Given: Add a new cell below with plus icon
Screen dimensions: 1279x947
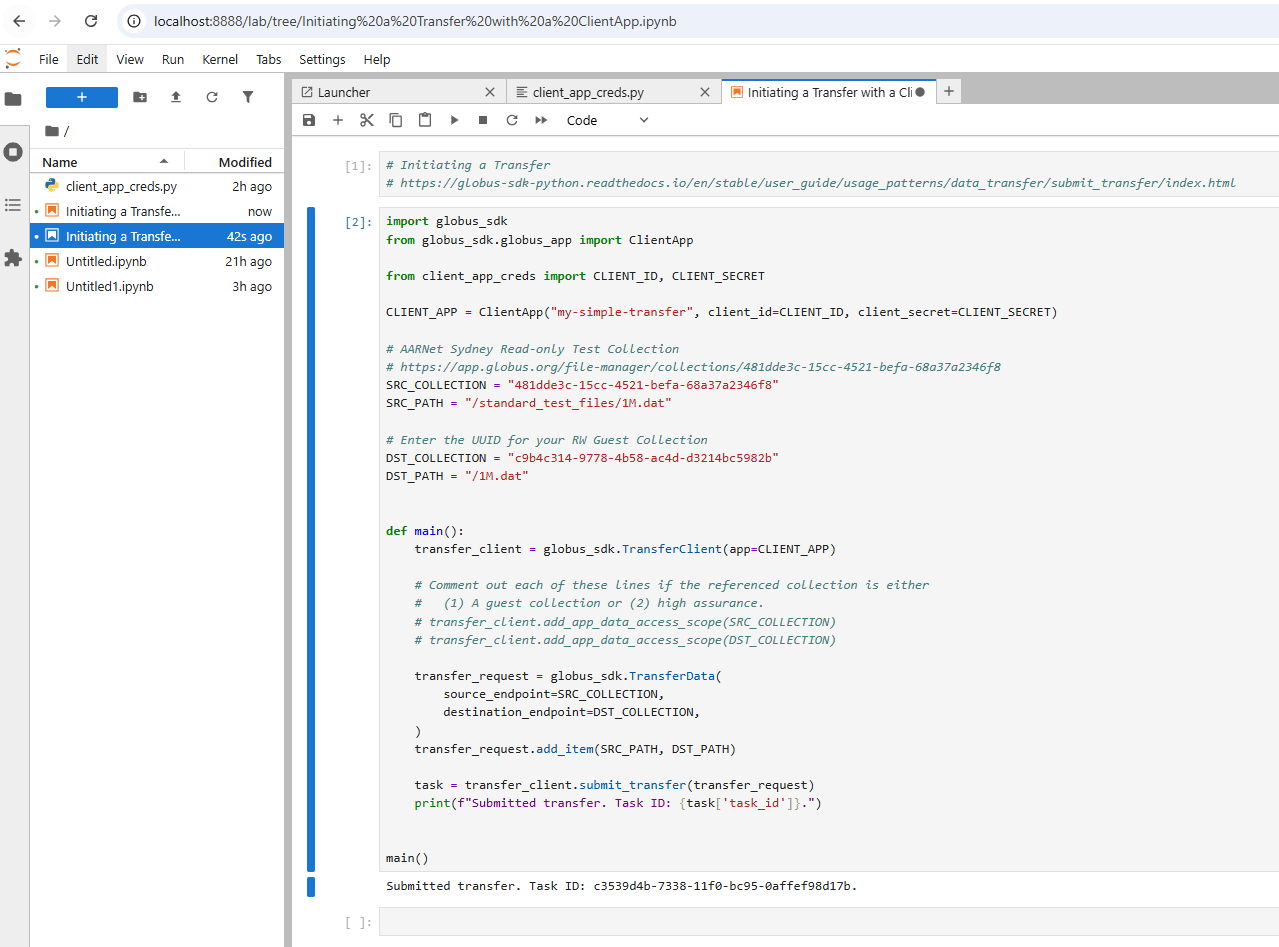Looking at the screenshot, I should pos(338,120).
